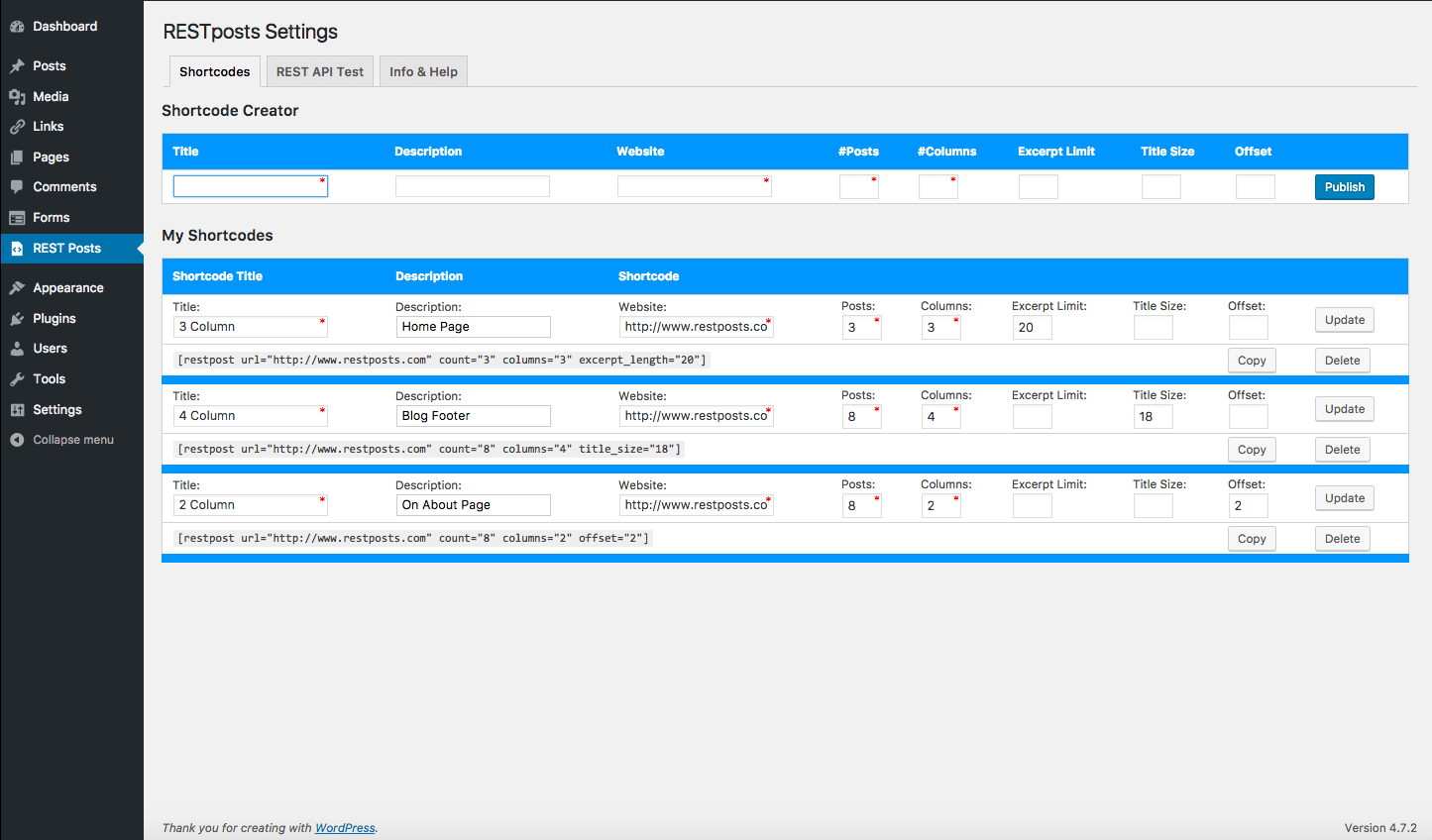Focus the creator Title Size field

pyautogui.click(x=1161, y=186)
